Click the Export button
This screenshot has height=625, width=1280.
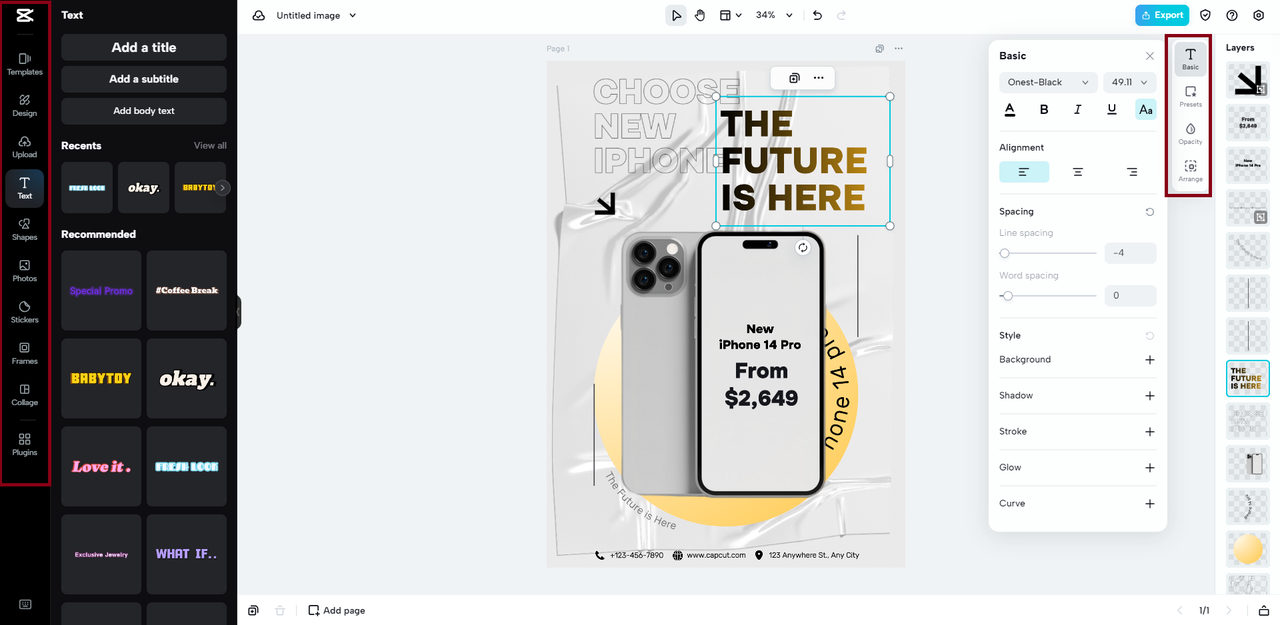click(1162, 15)
